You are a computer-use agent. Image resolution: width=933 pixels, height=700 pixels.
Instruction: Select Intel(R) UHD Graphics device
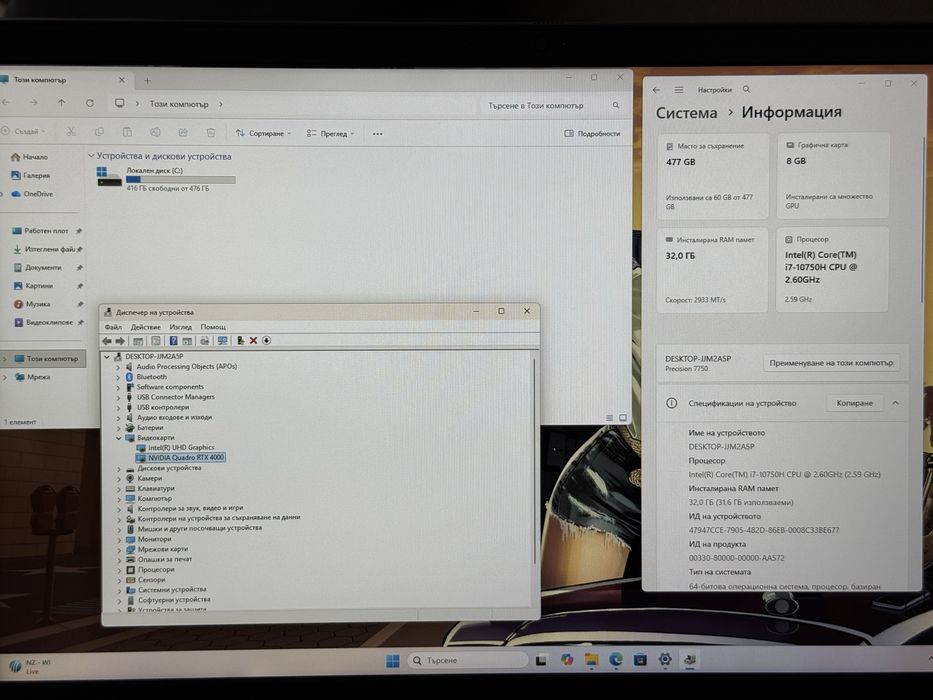[176, 448]
